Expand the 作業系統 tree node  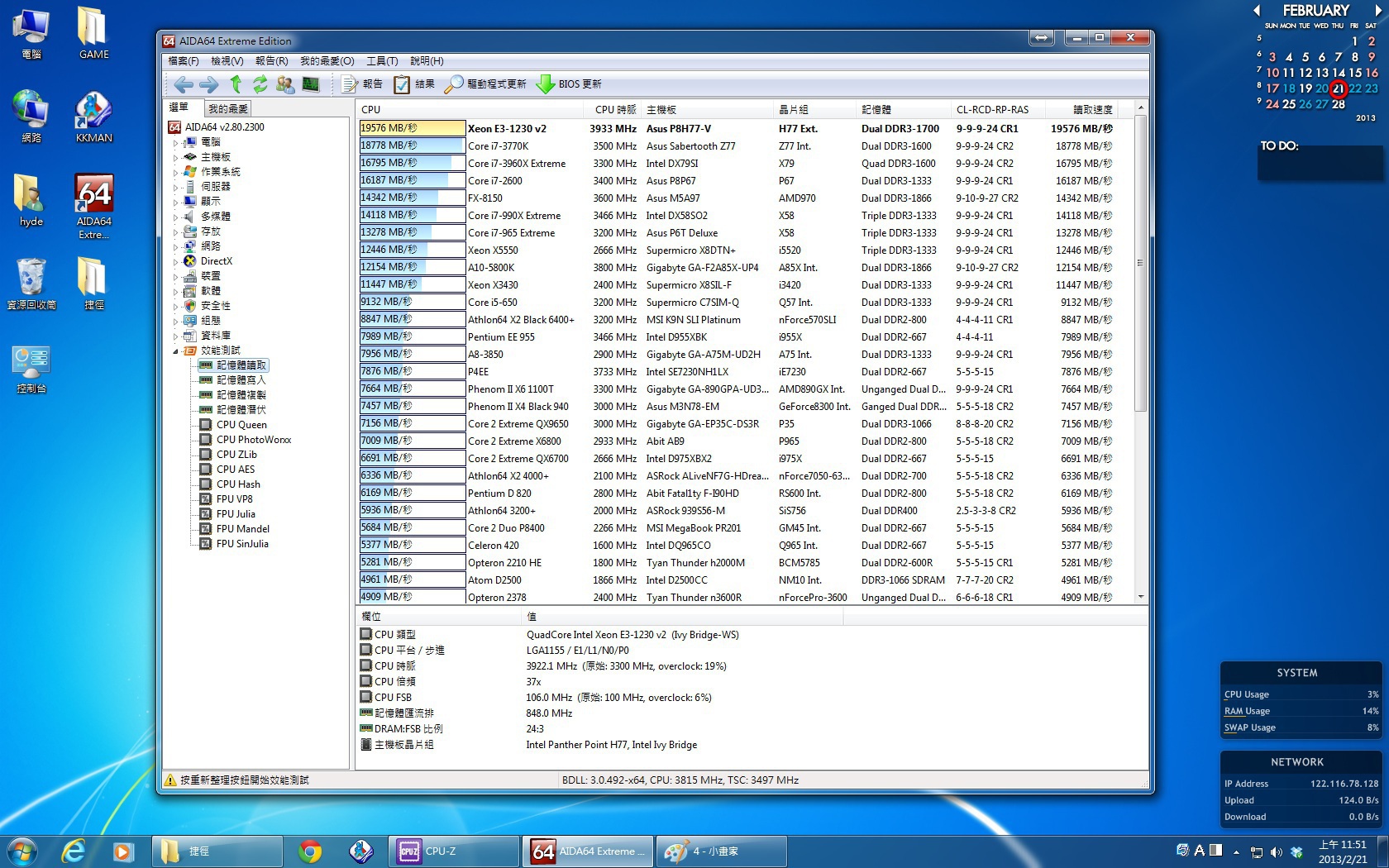pyautogui.click(x=175, y=172)
